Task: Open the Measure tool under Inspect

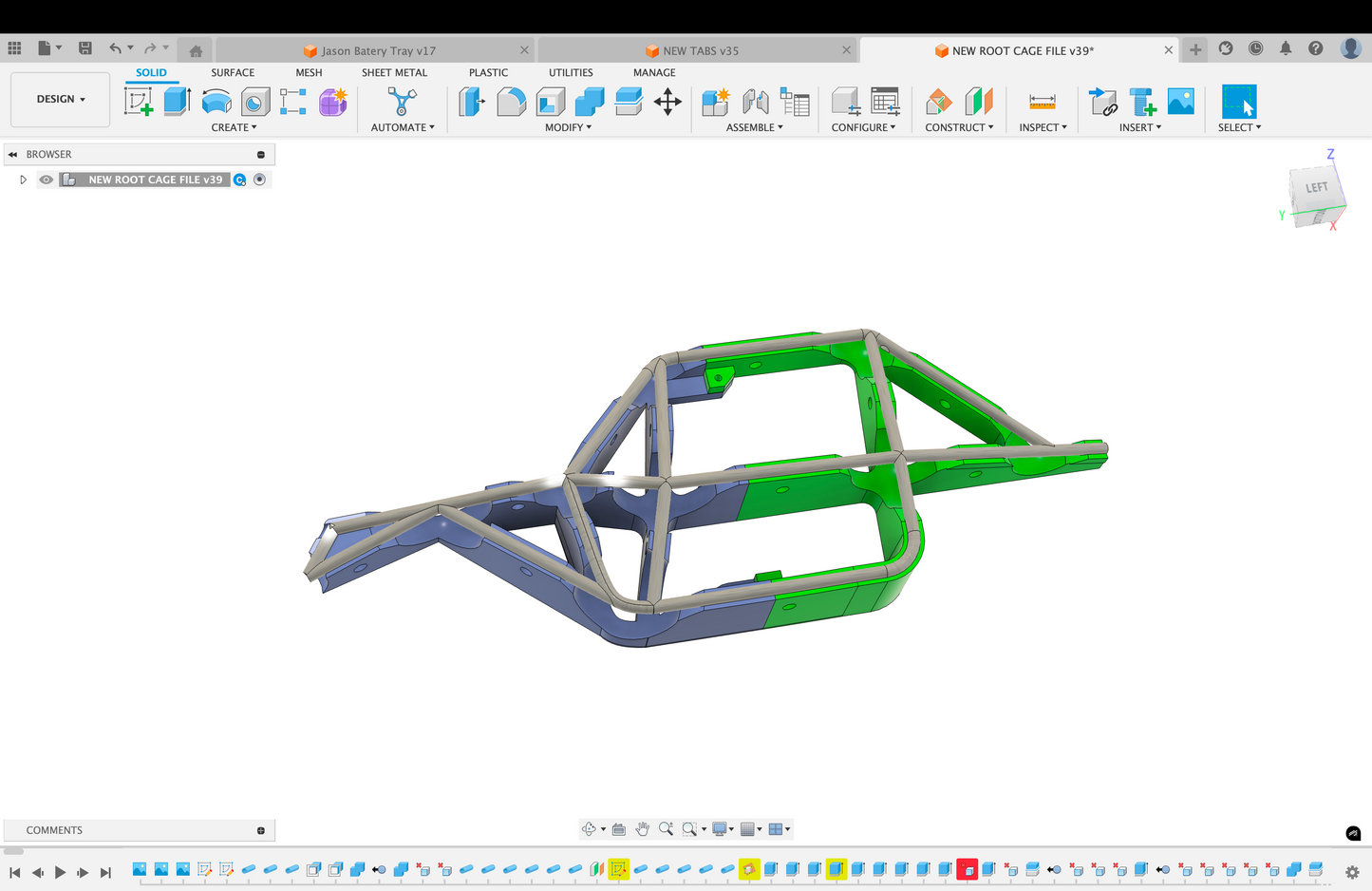Action: (1042, 102)
